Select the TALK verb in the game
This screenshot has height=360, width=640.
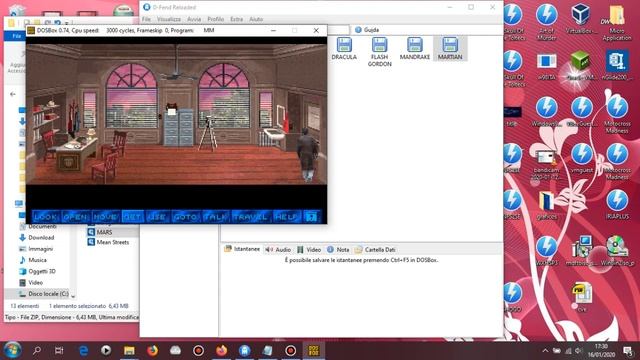[215, 217]
